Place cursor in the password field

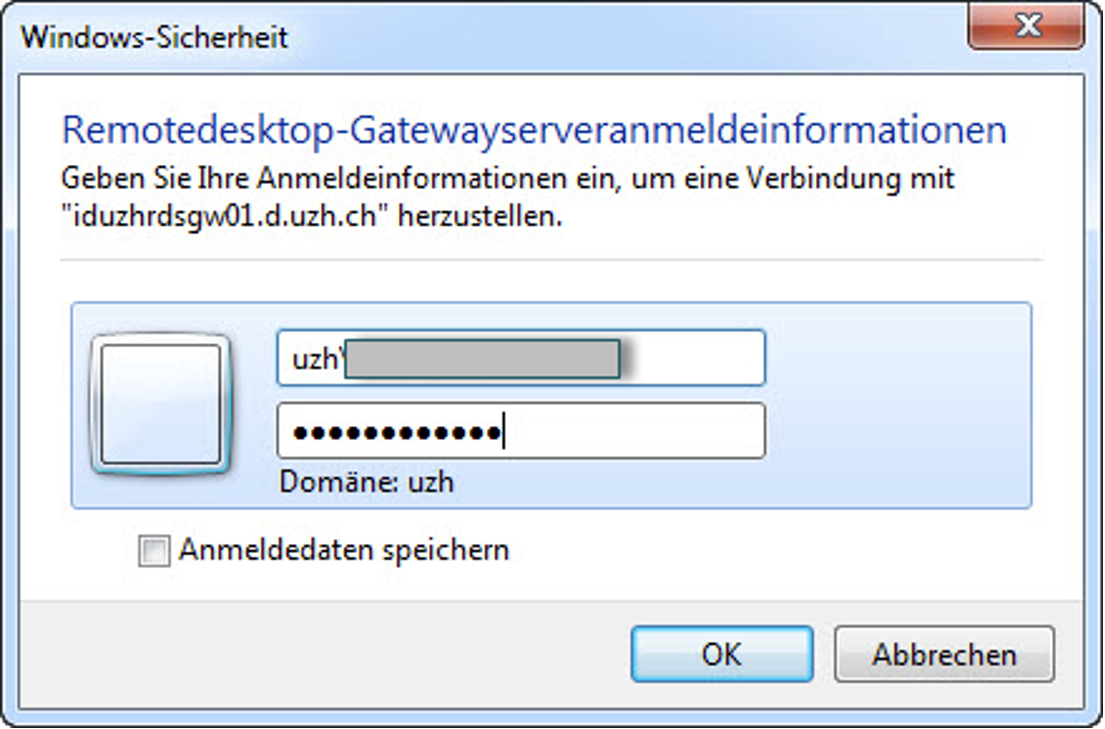point(520,431)
